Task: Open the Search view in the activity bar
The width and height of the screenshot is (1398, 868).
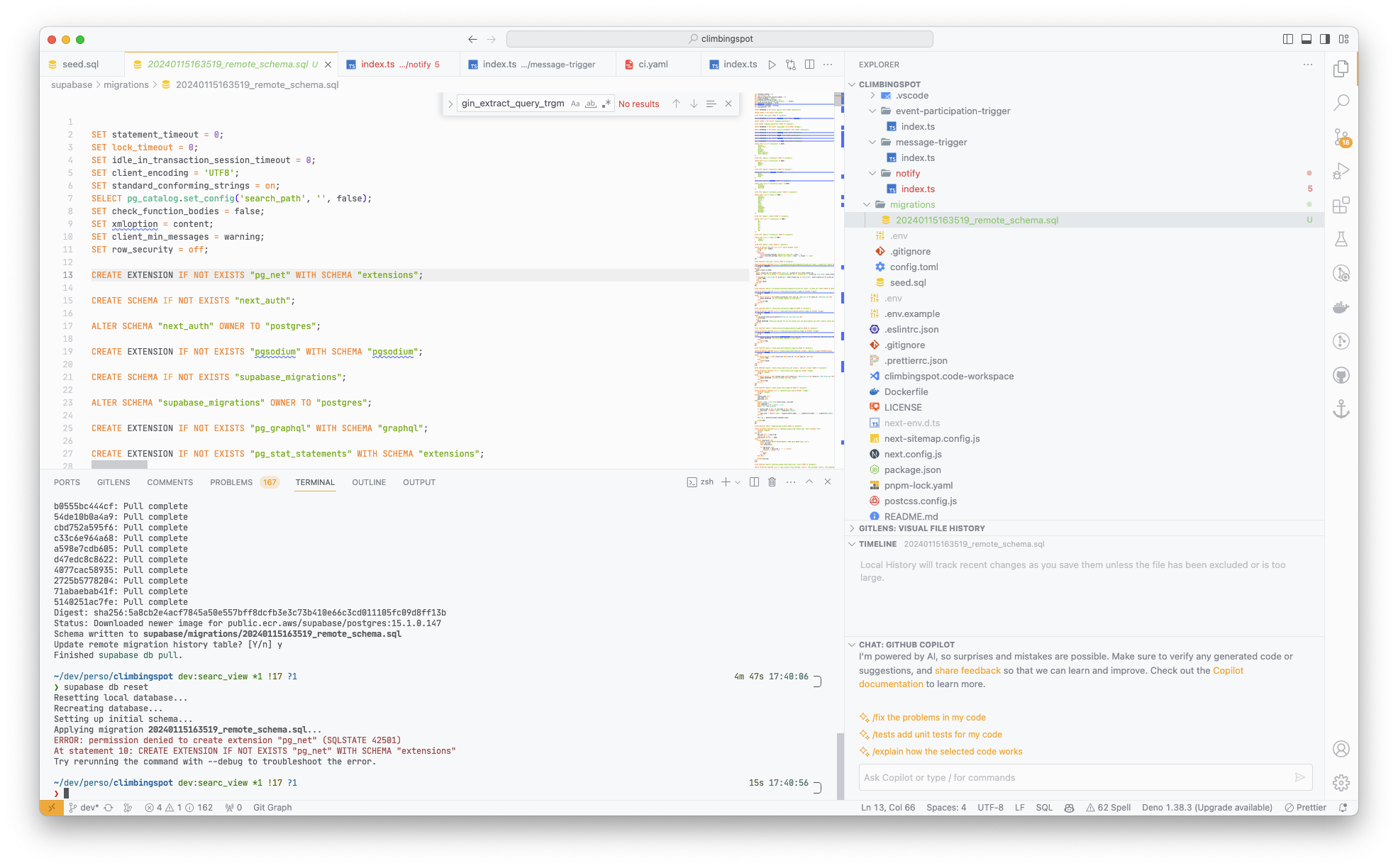Action: 1341,102
